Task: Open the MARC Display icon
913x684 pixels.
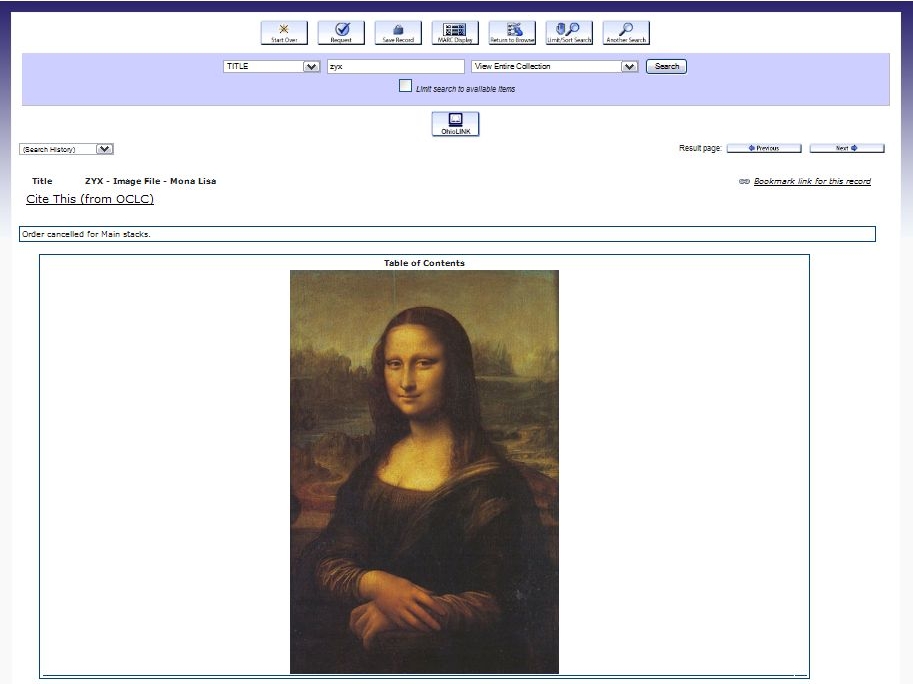Action: 455,33
